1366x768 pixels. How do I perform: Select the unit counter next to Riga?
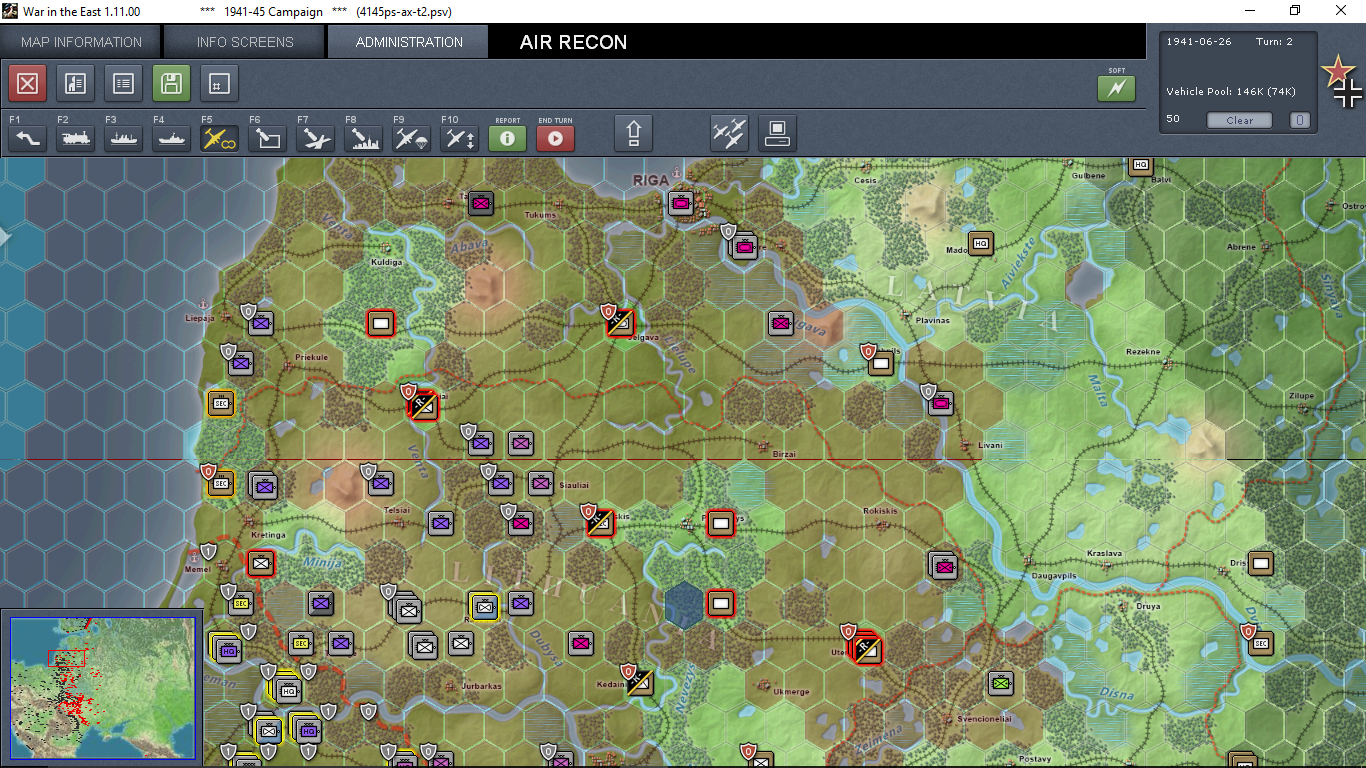pyautogui.click(x=681, y=204)
